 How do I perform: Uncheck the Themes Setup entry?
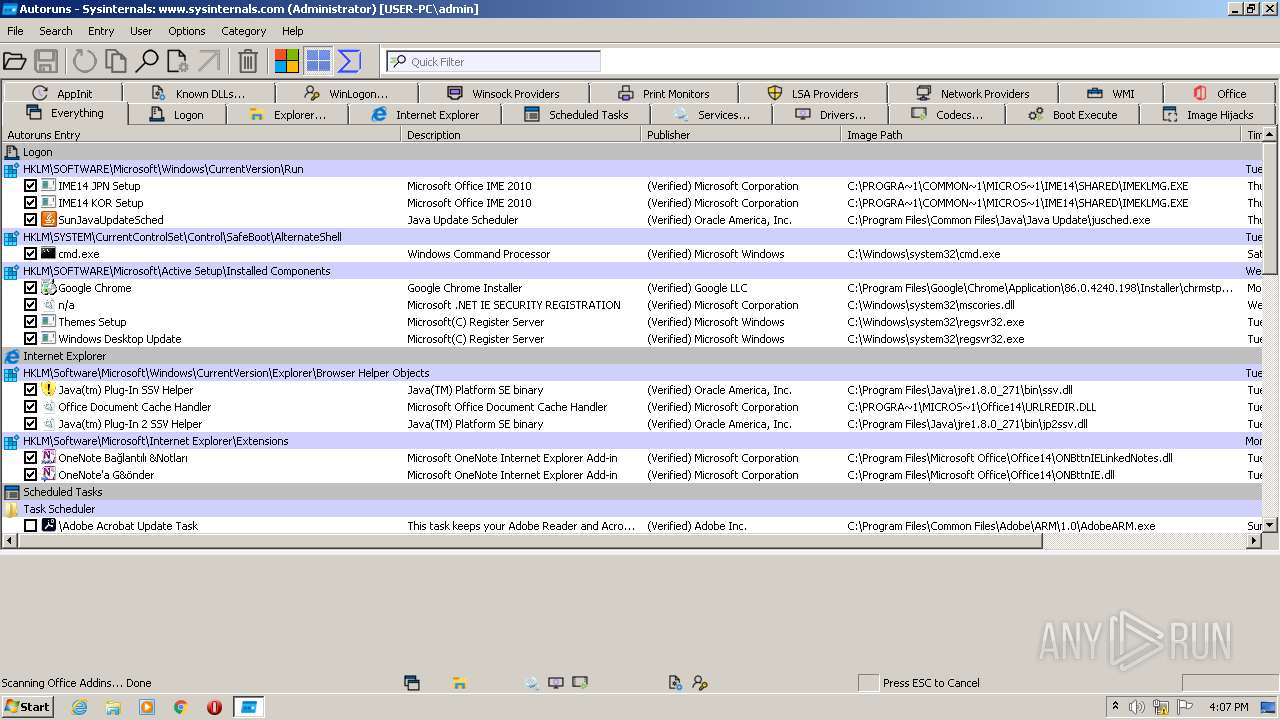tap(30, 322)
